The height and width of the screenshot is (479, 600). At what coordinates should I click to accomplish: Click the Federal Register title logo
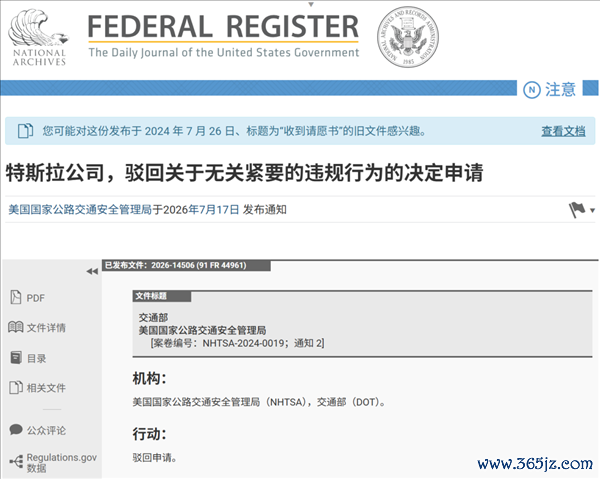click(223, 26)
